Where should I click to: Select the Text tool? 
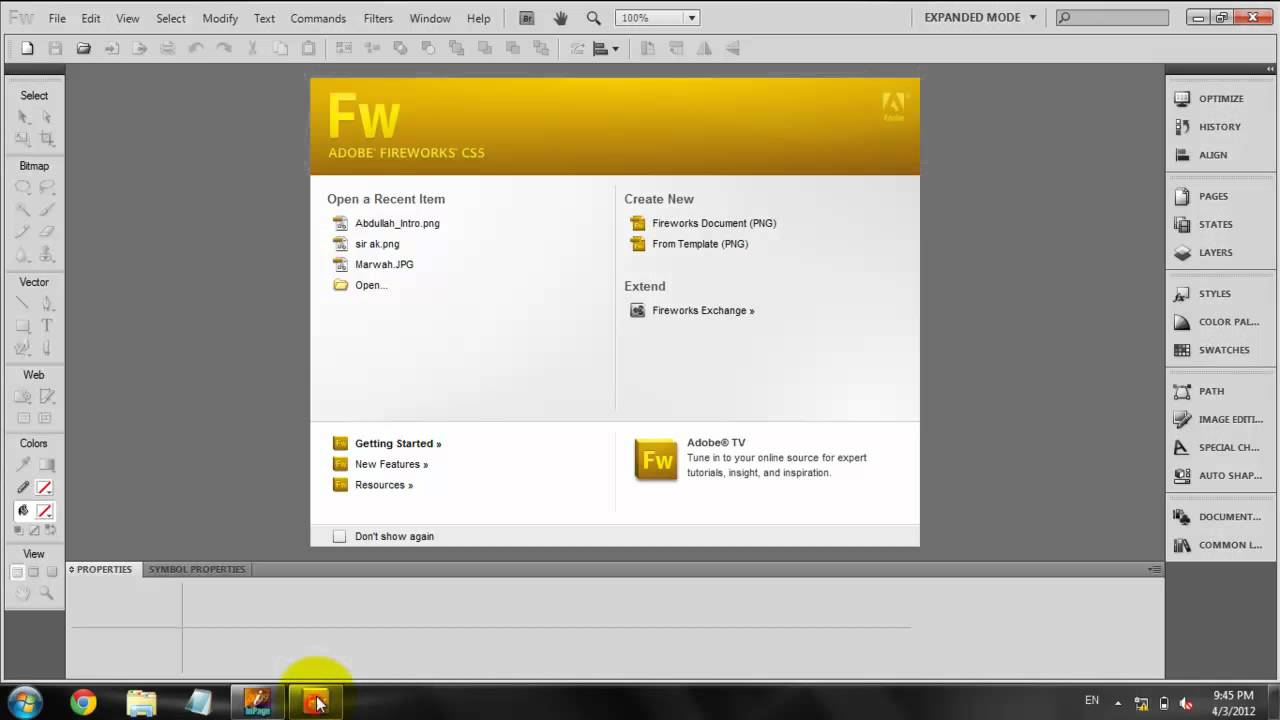46,326
